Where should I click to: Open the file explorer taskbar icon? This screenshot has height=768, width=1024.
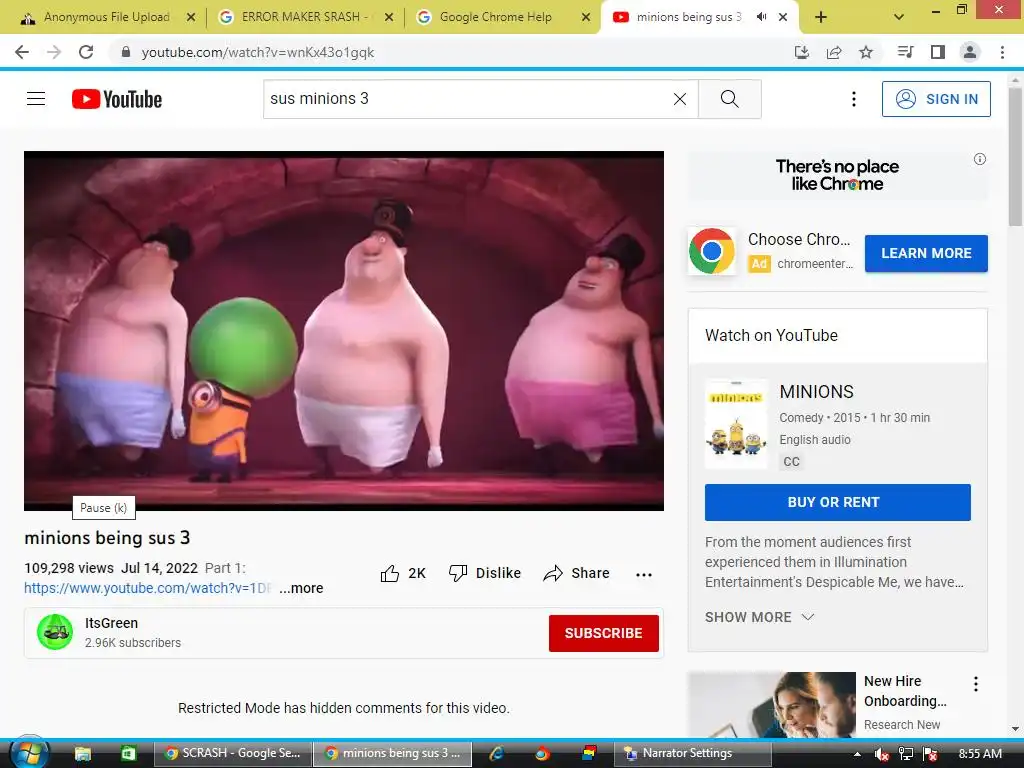(x=82, y=753)
